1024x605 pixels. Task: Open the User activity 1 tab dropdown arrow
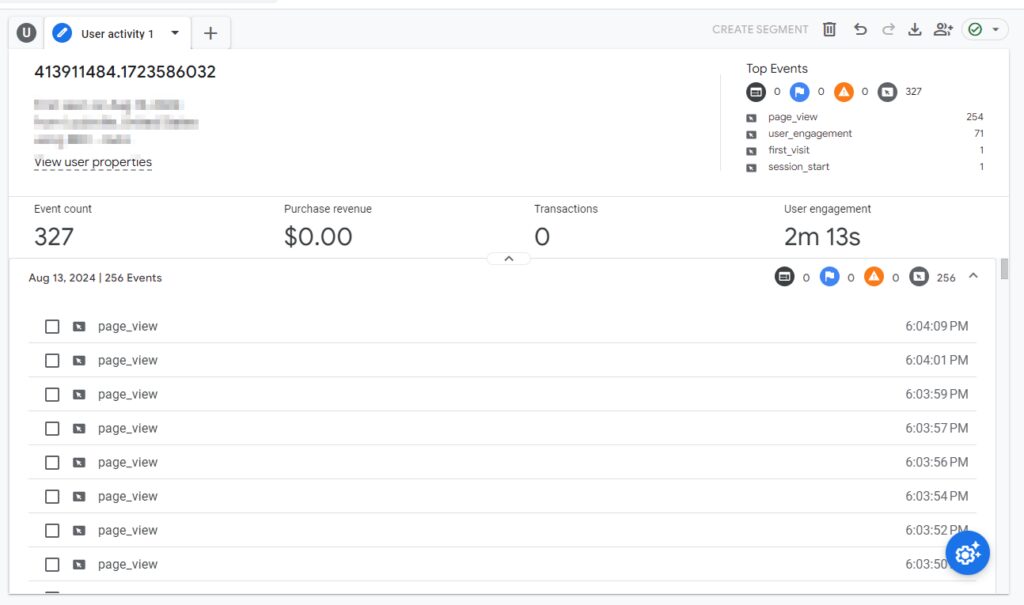[x=175, y=33]
